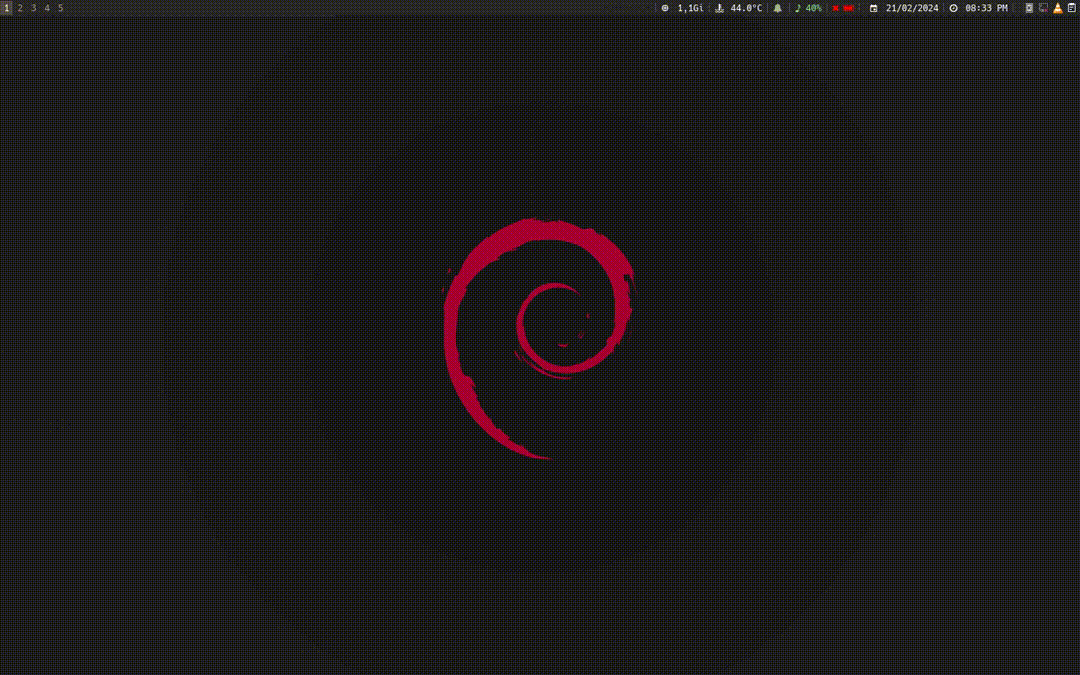Switch to workspace 5
Image resolution: width=1080 pixels, height=675 pixels.
click(60, 8)
